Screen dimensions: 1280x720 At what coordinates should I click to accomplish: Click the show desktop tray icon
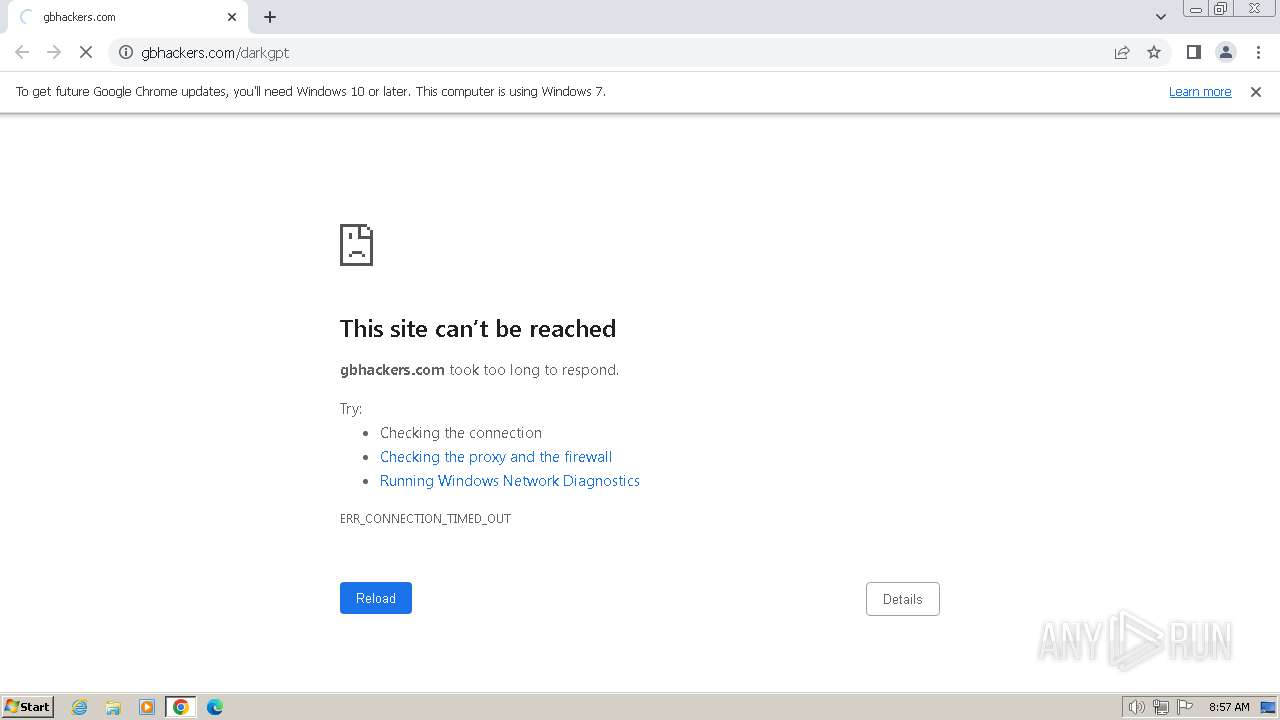[x=1268, y=707]
